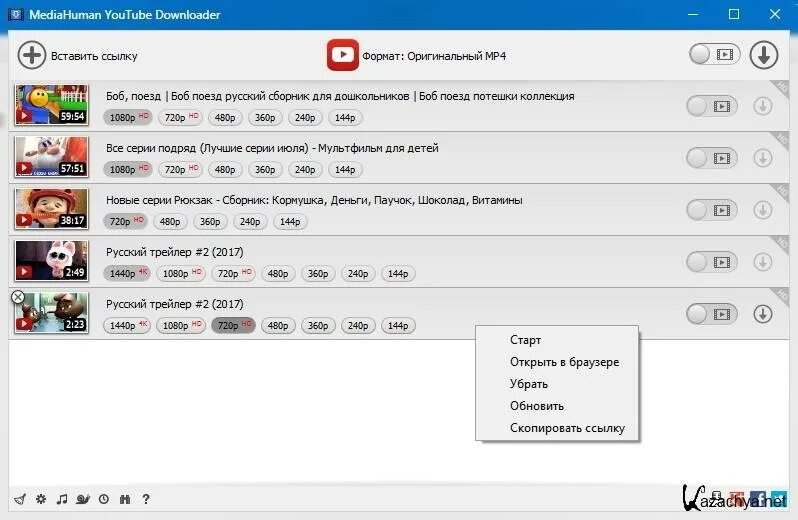Toggle video switch for Новые серии Рюкзак row
Screen dimensions: 798x520
coord(711,210)
